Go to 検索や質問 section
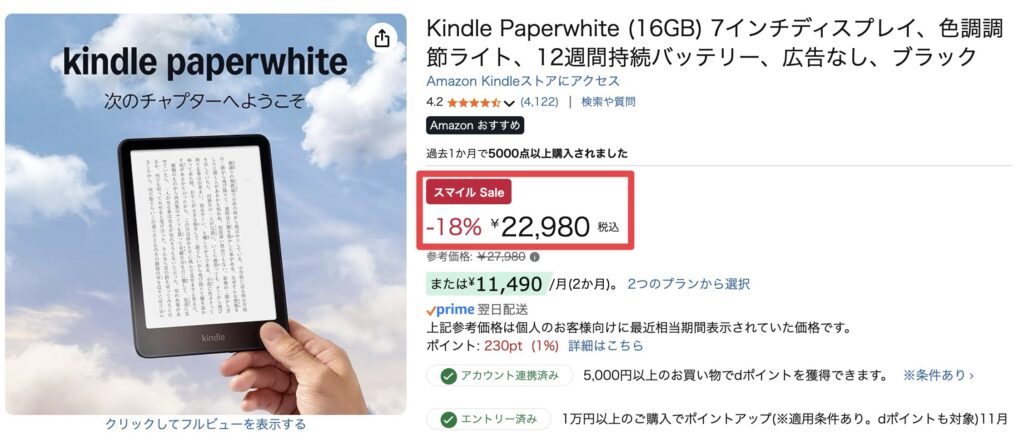Image resolution: width=1024 pixels, height=434 pixels. (608, 102)
